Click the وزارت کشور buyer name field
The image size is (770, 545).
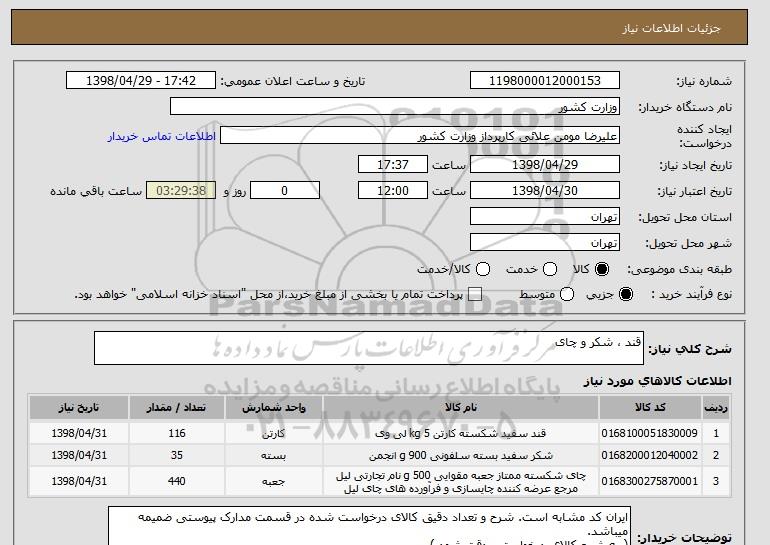[x=395, y=107]
